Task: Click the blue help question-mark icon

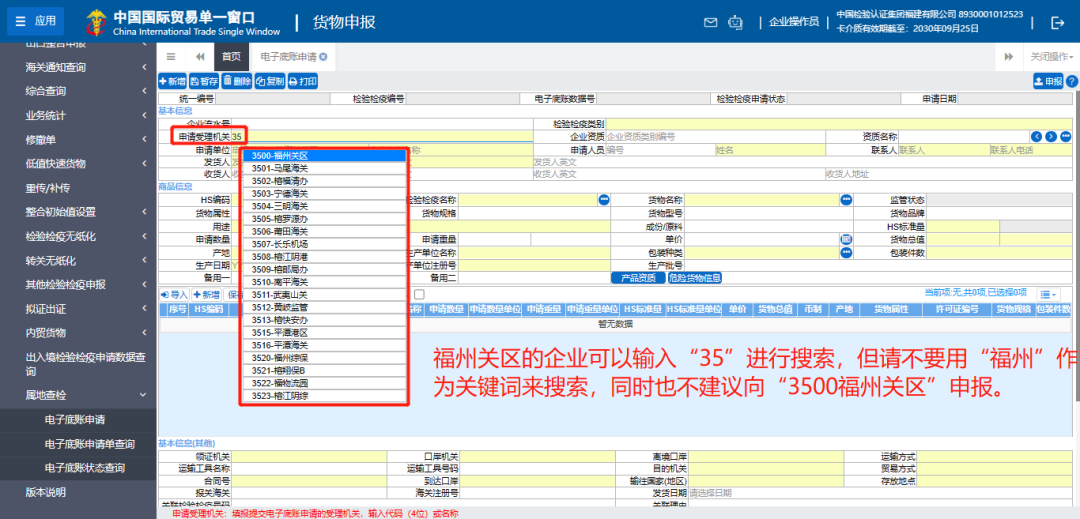Action: (x=1072, y=81)
